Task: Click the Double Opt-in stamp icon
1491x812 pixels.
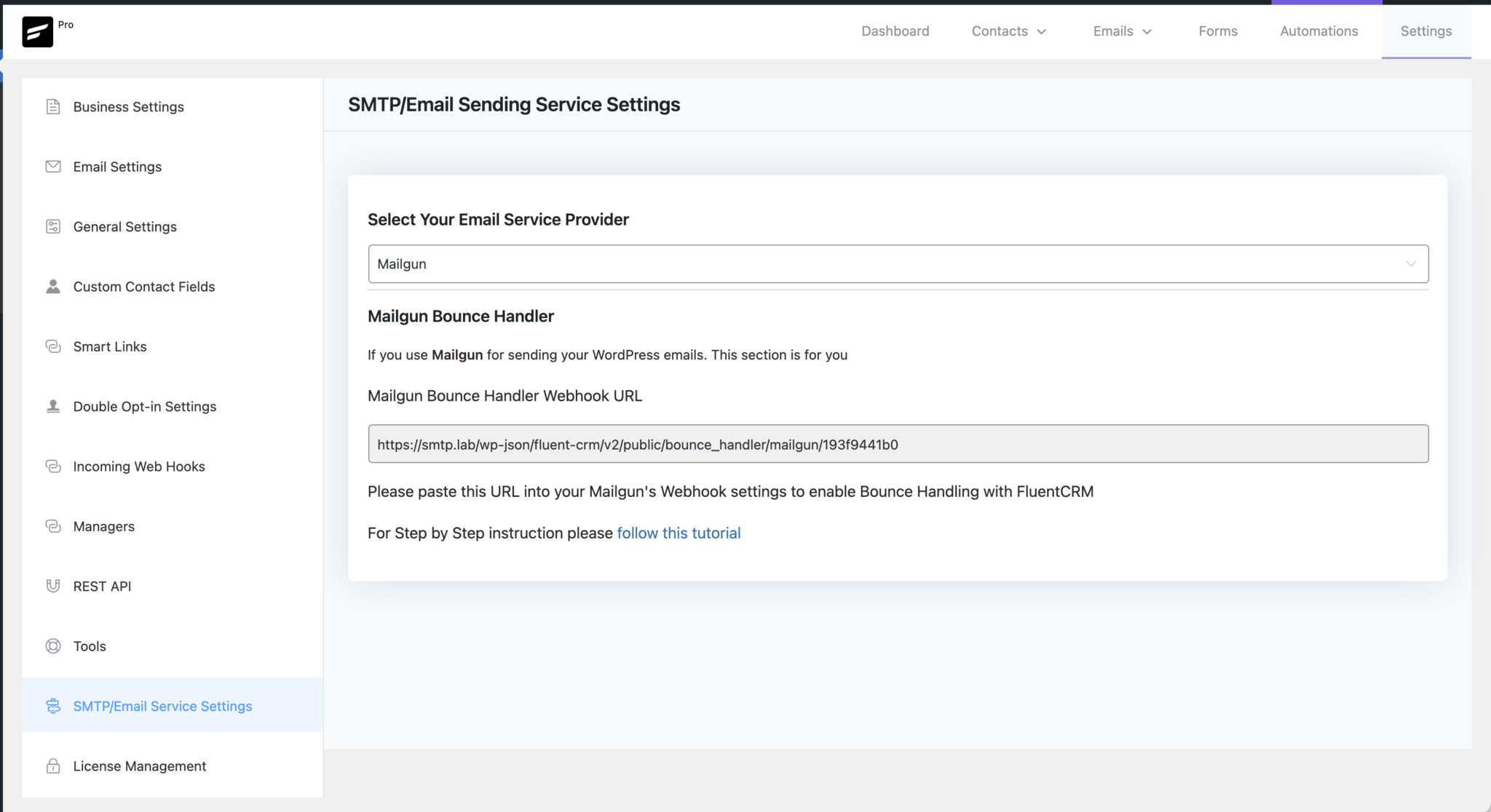Action: (x=53, y=406)
